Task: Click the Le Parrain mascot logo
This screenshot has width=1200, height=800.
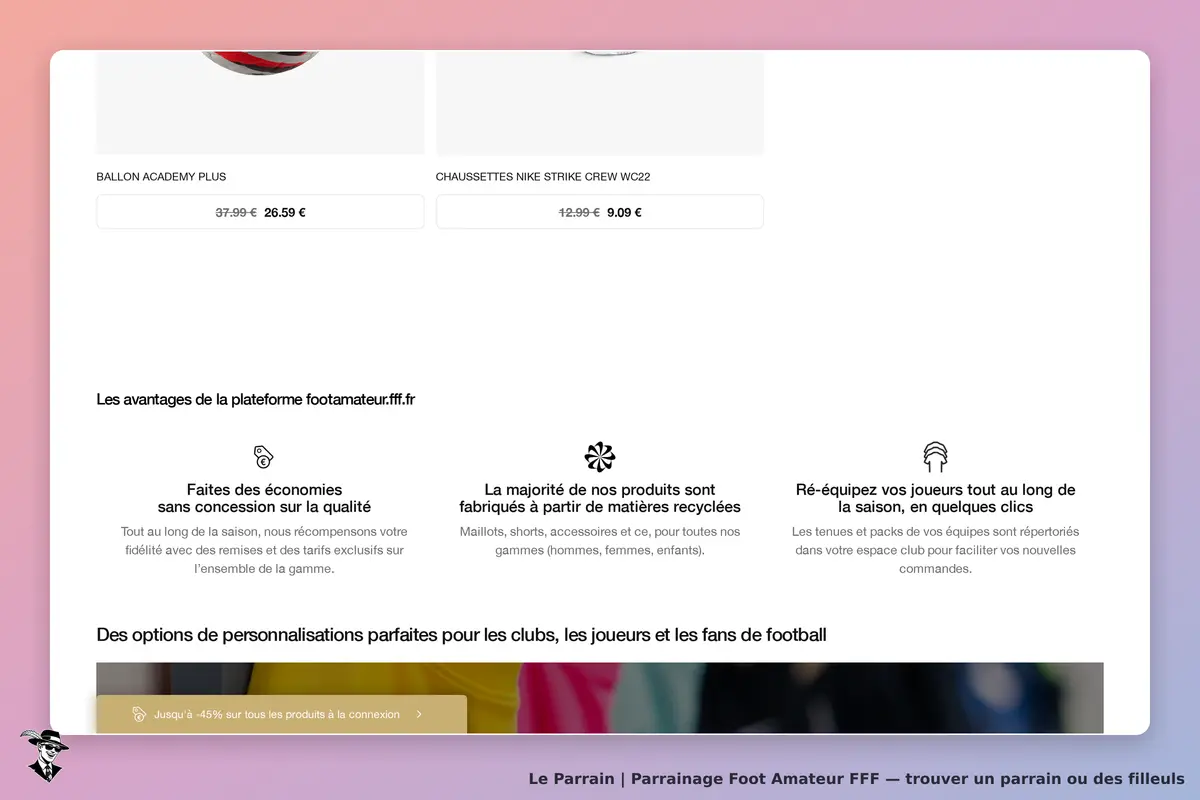Action: pos(44,755)
